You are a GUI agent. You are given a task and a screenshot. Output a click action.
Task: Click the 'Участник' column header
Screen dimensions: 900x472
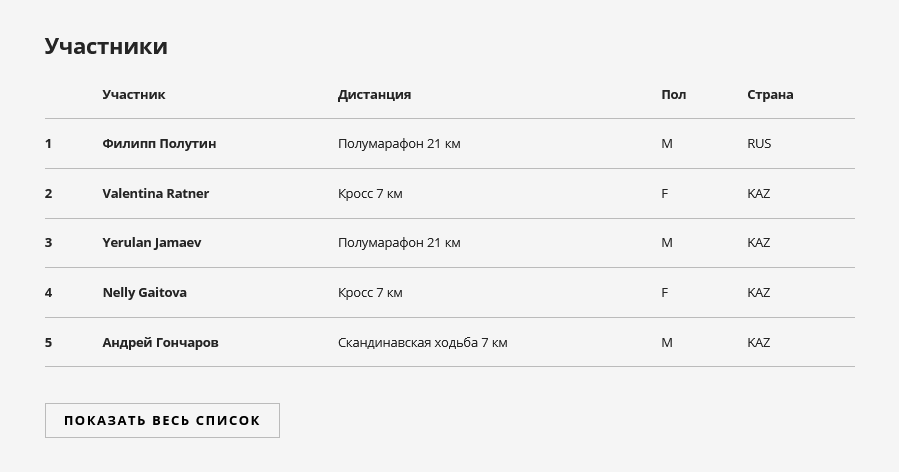(x=134, y=94)
